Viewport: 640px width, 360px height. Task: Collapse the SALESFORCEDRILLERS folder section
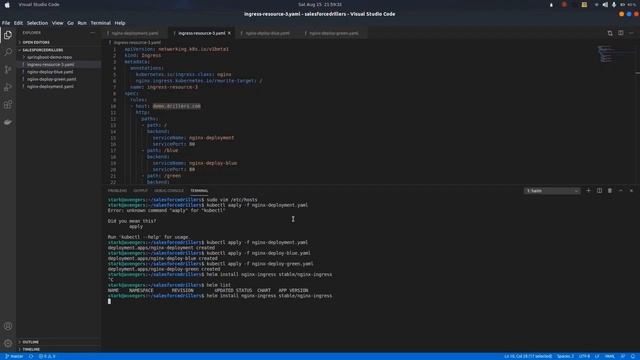pos(42,50)
